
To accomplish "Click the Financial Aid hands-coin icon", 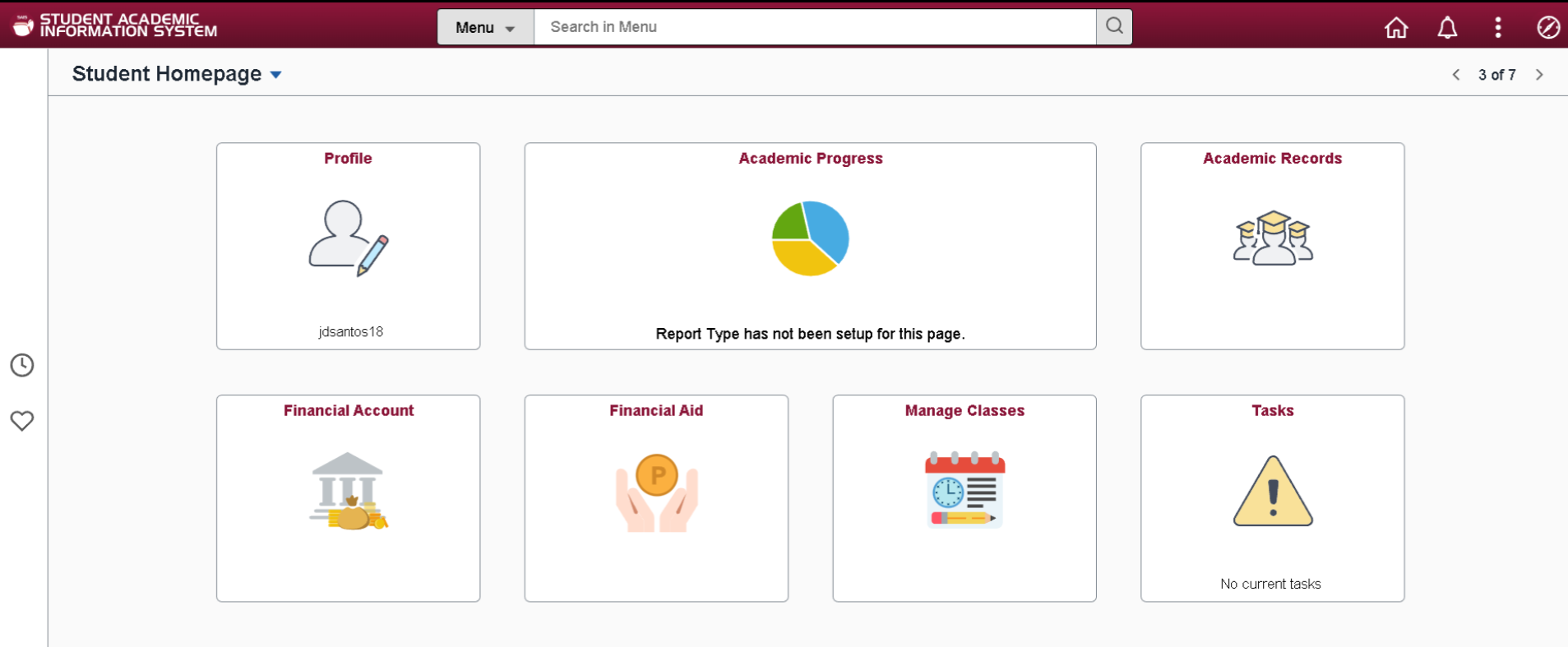I will (657, 492).
